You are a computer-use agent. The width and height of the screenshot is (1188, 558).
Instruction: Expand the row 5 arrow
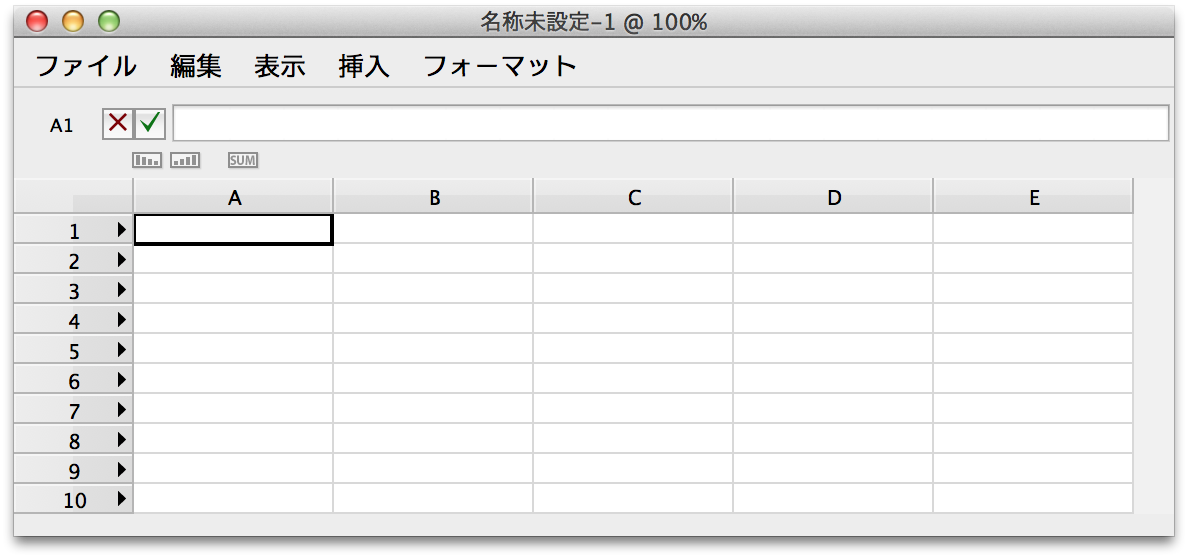(x=121, y=350)
